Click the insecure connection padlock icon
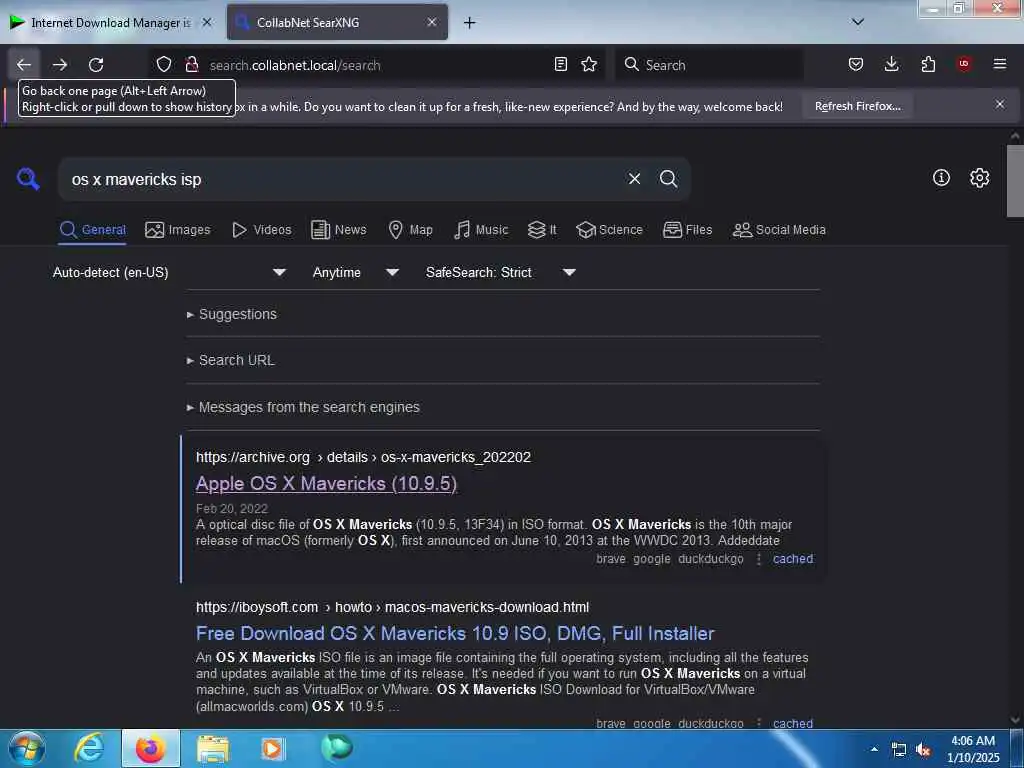 pyautogui.click(x=191, y=65)
